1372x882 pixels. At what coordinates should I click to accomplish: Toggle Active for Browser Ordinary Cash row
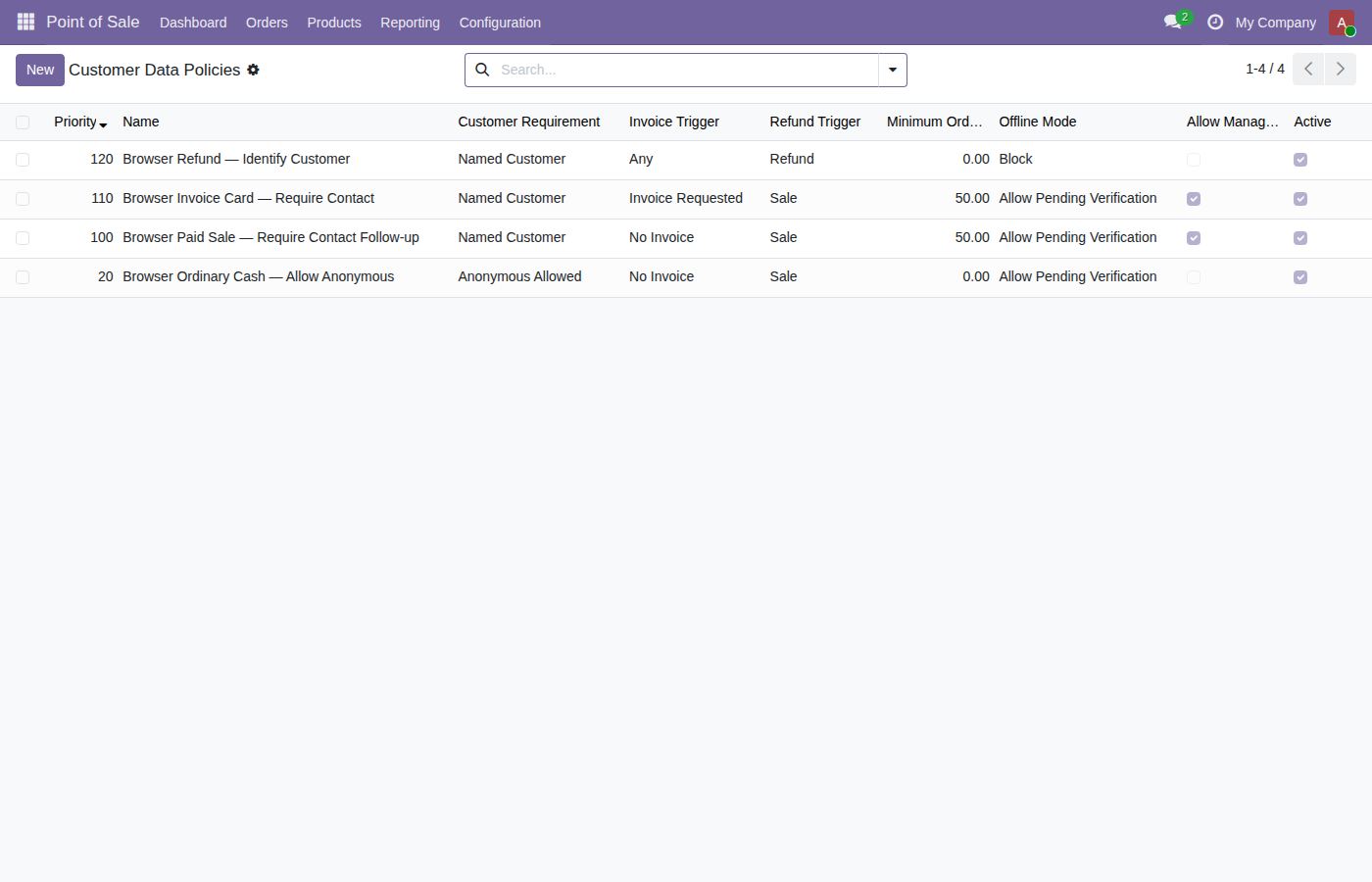tap(1300, 277)
